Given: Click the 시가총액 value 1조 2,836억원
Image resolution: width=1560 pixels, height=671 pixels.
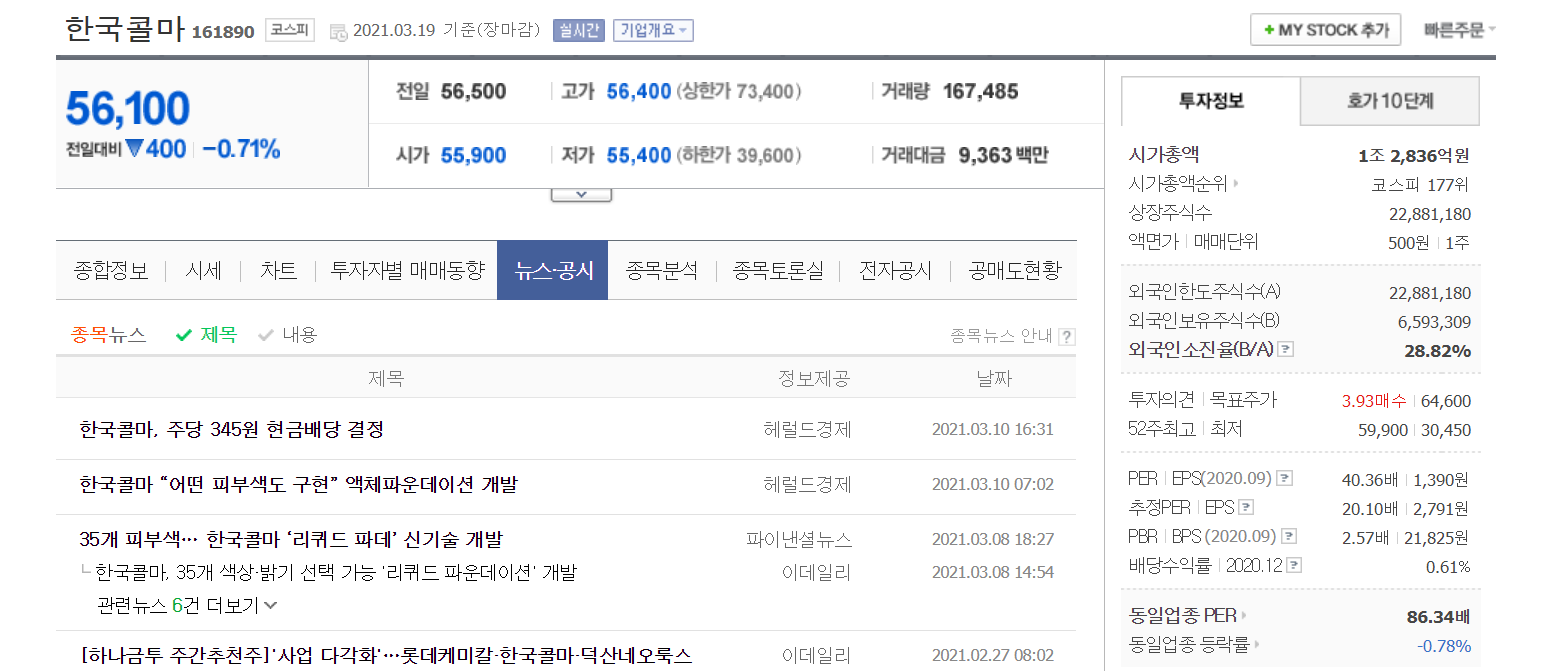Looking at the screenshot, I should (1414, 155).
